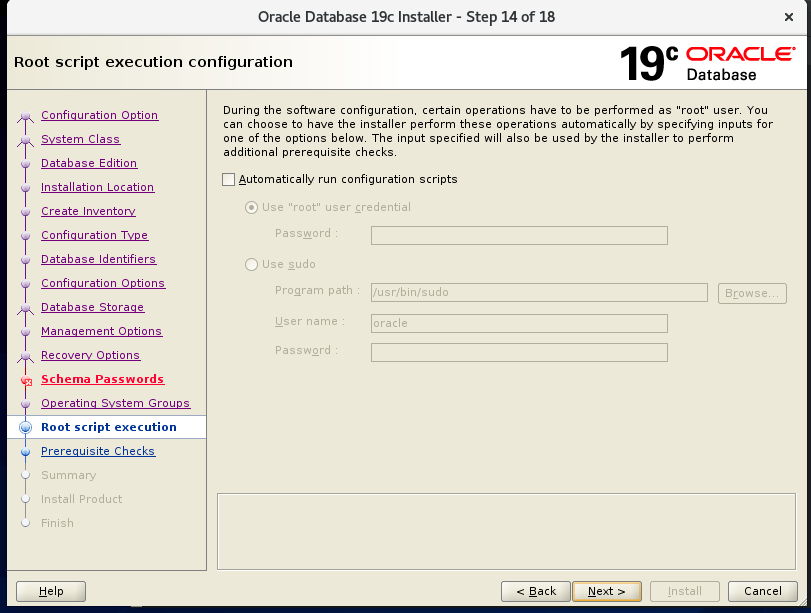Click the empty message pane at the bottom
Image resolution: width=811 pixels, height=613 pixels.
tap(506, 531)
